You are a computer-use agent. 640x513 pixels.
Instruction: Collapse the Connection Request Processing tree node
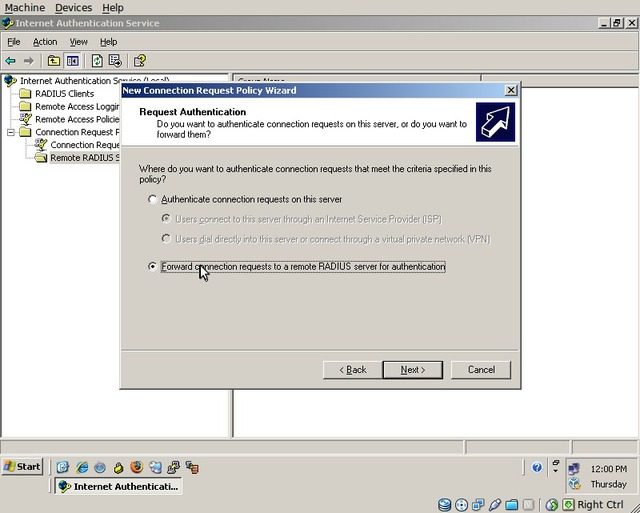tap(11, 132)
